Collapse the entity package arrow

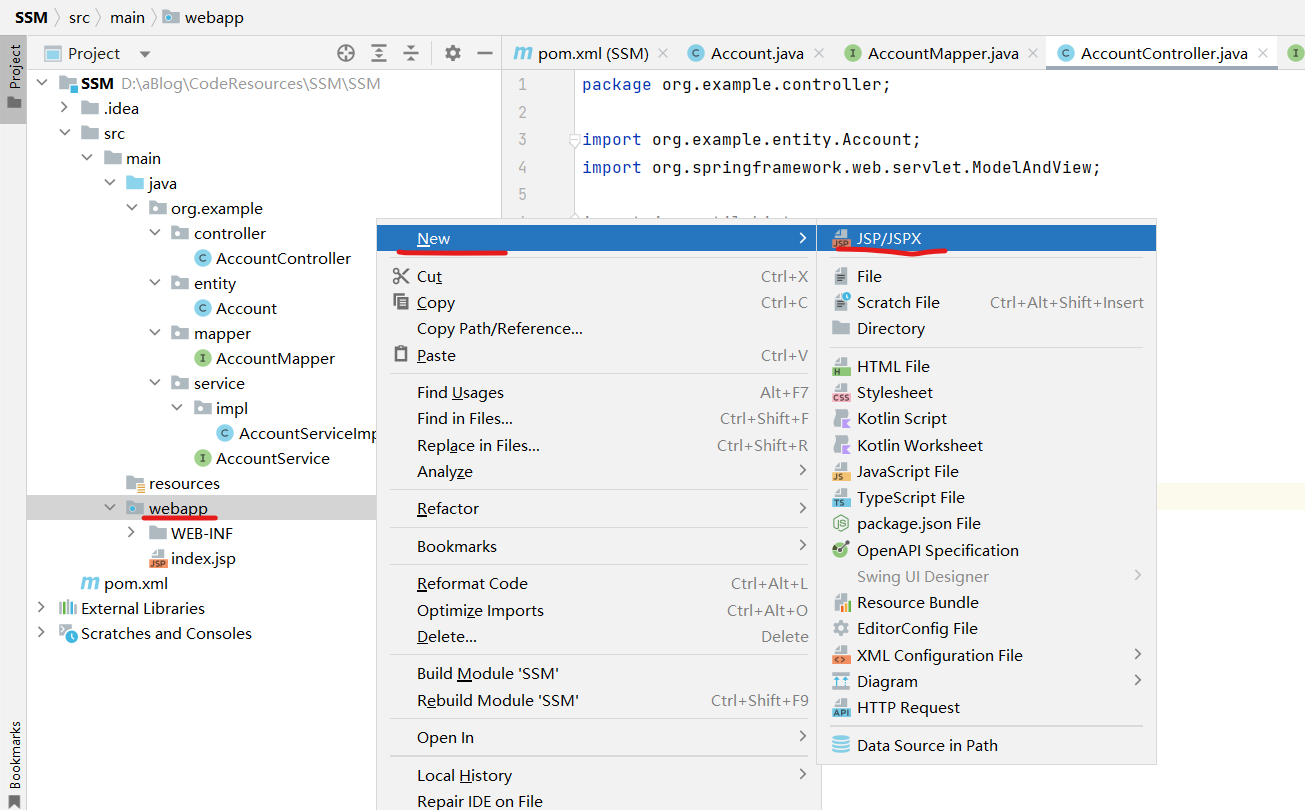155,283
